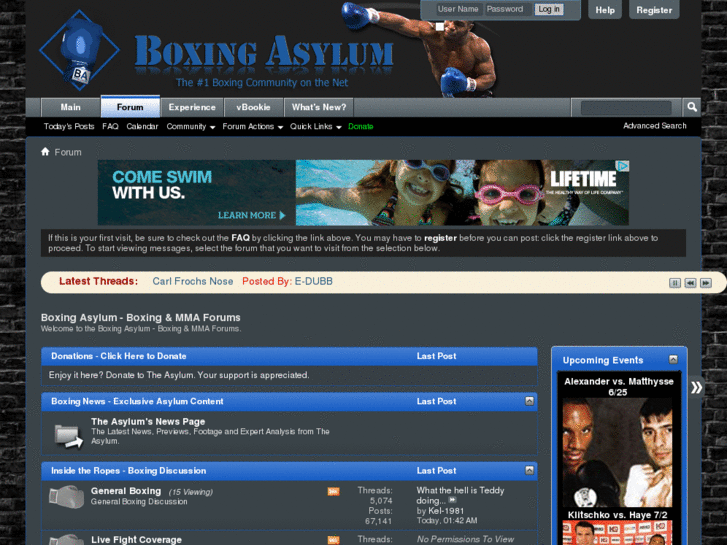Open the General Boxing forum
The image size is (727, 545).
(126, 491)
